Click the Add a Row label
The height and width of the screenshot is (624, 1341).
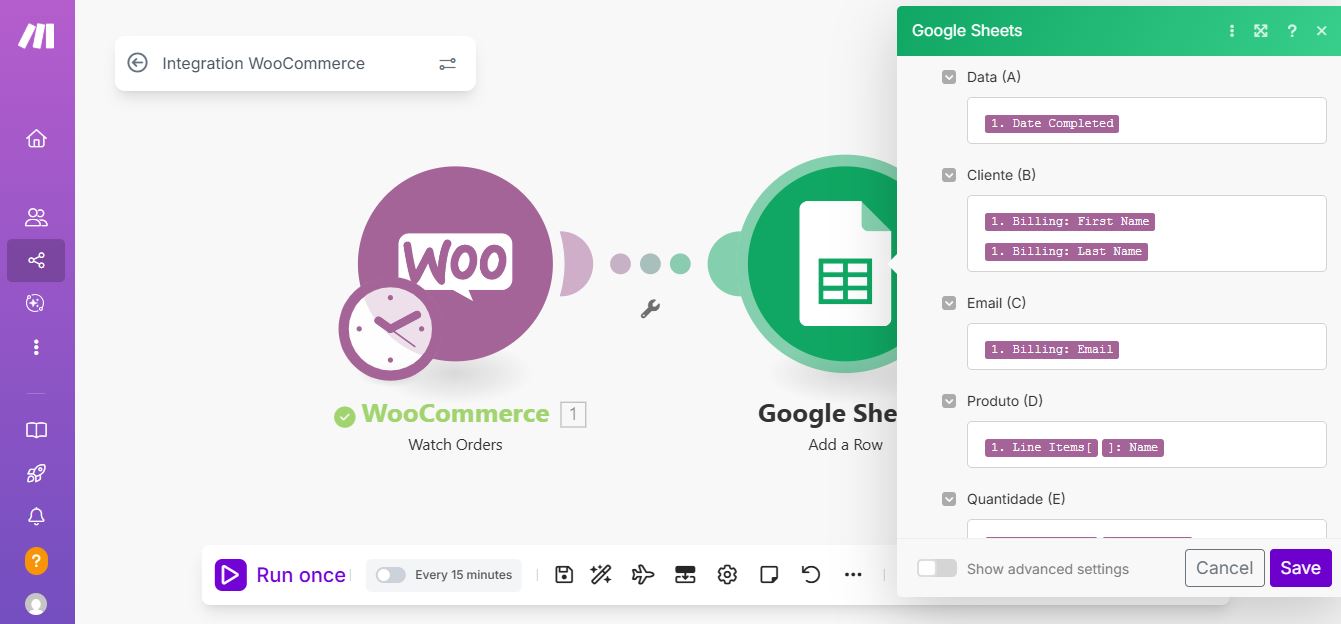846,444
